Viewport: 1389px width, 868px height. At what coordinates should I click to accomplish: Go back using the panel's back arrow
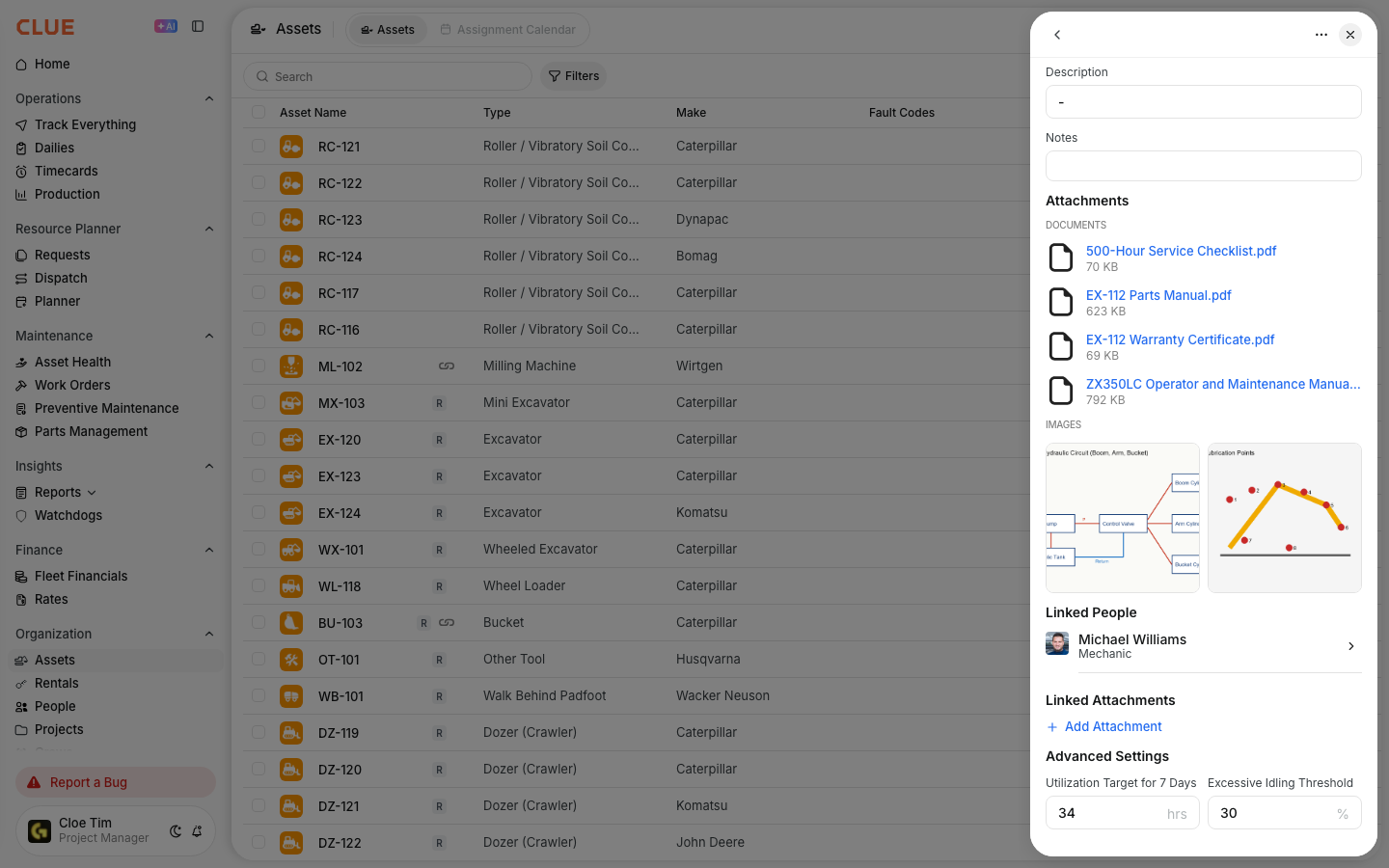(1057, 35)
